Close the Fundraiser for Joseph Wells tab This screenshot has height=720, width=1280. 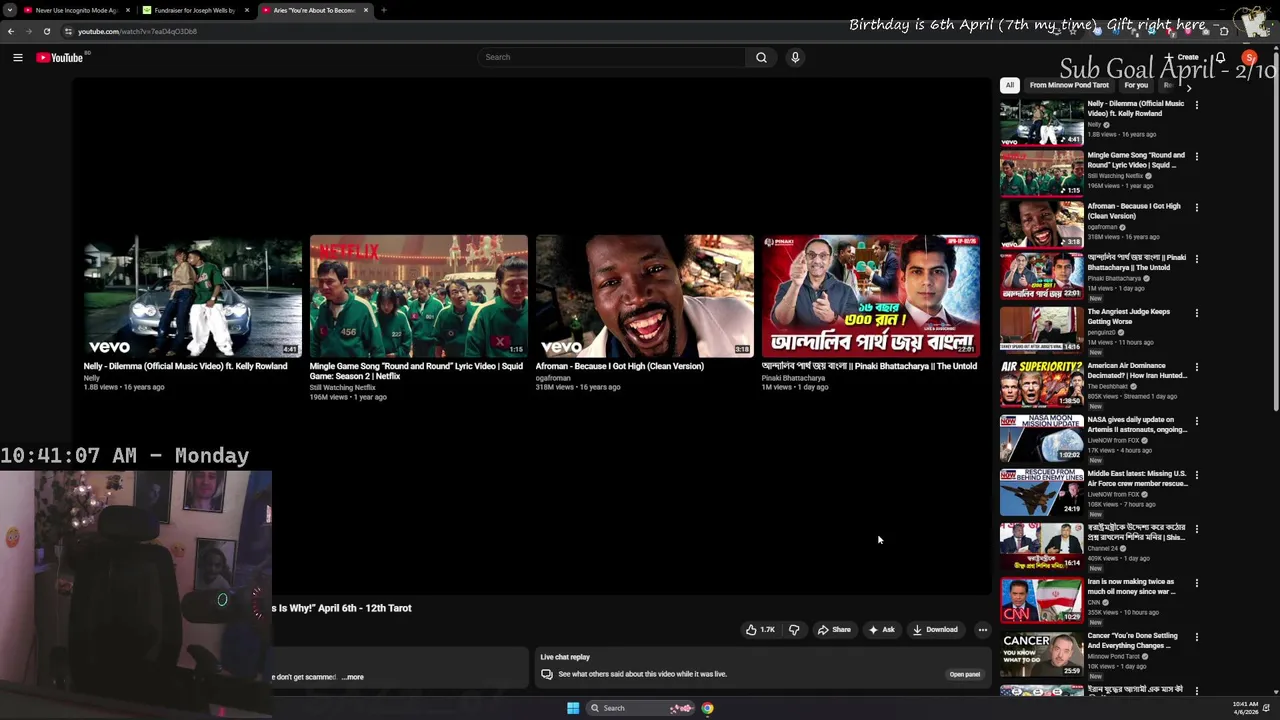pyautogui.click(x=247, y=10)
